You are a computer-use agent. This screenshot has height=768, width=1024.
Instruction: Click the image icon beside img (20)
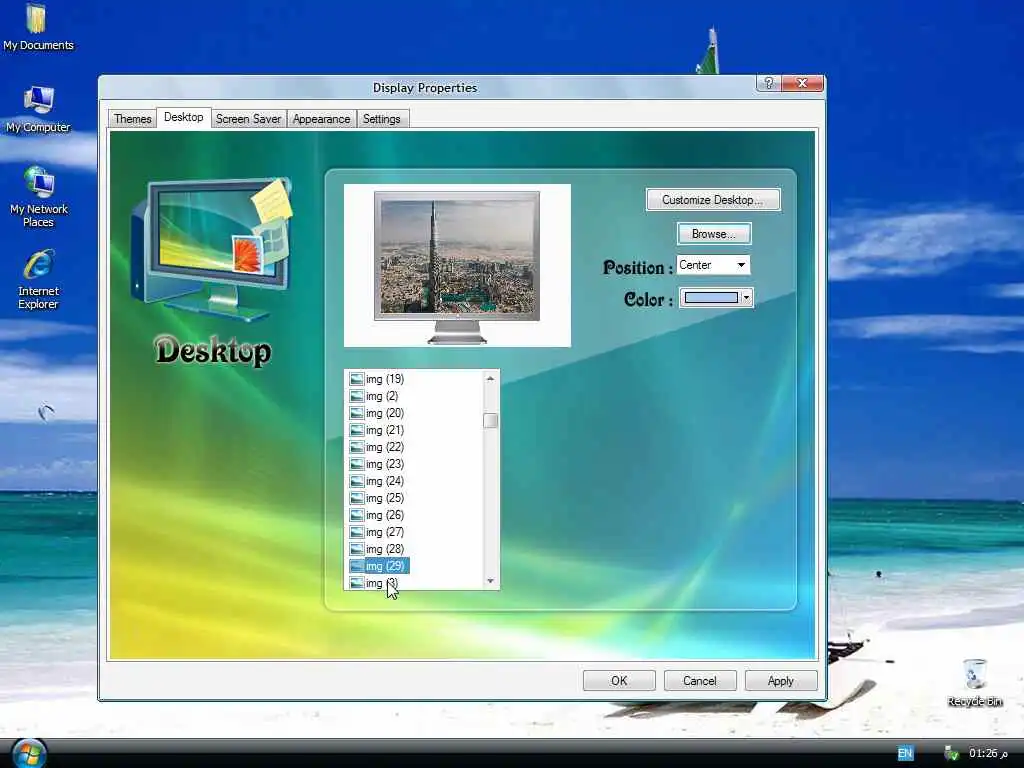pos(357,413)
